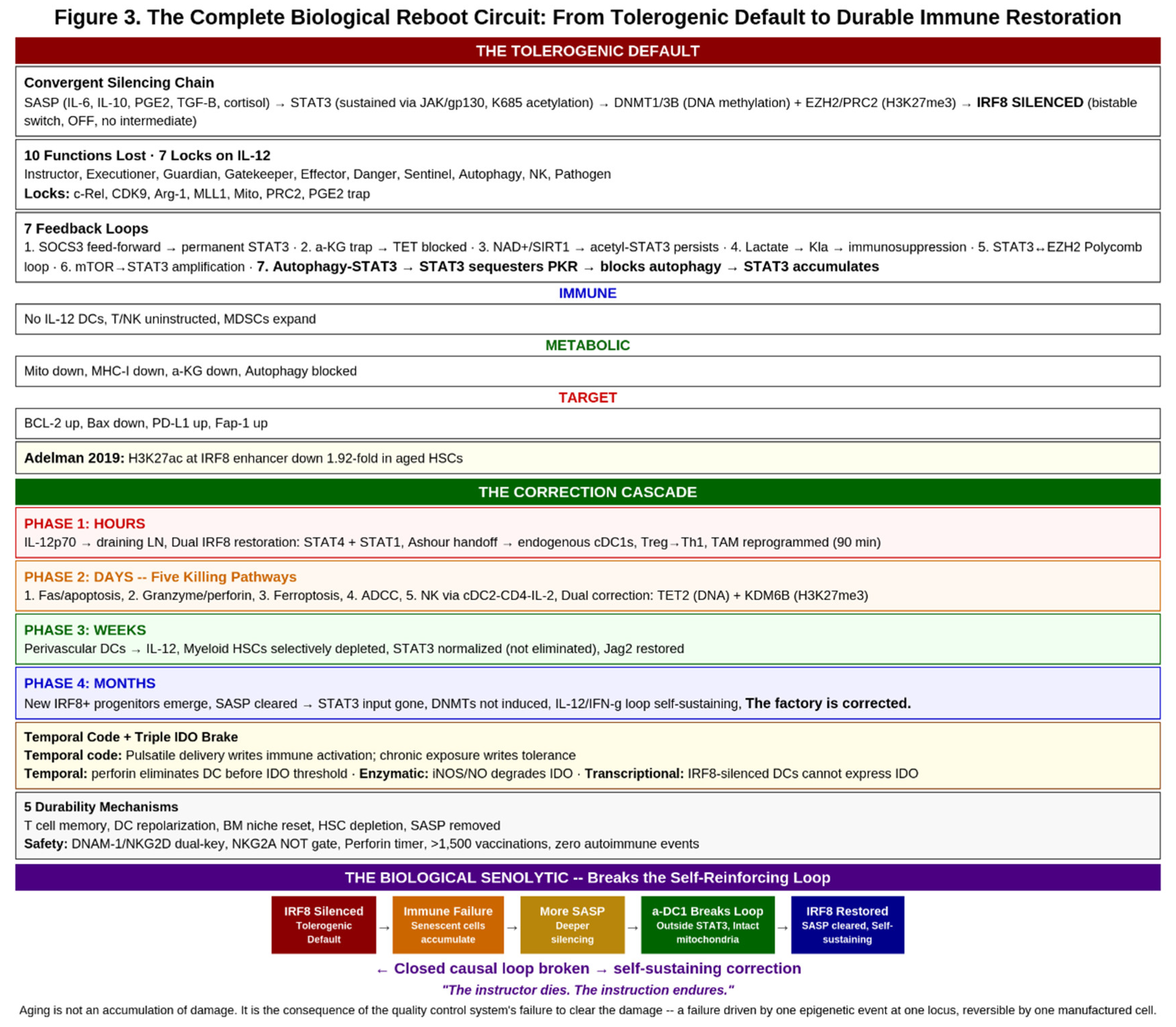Click THE CORRECTION CASCADE green banner
The height and width of the screenshot is (1027, 1176).
click(x=588, y=492)
